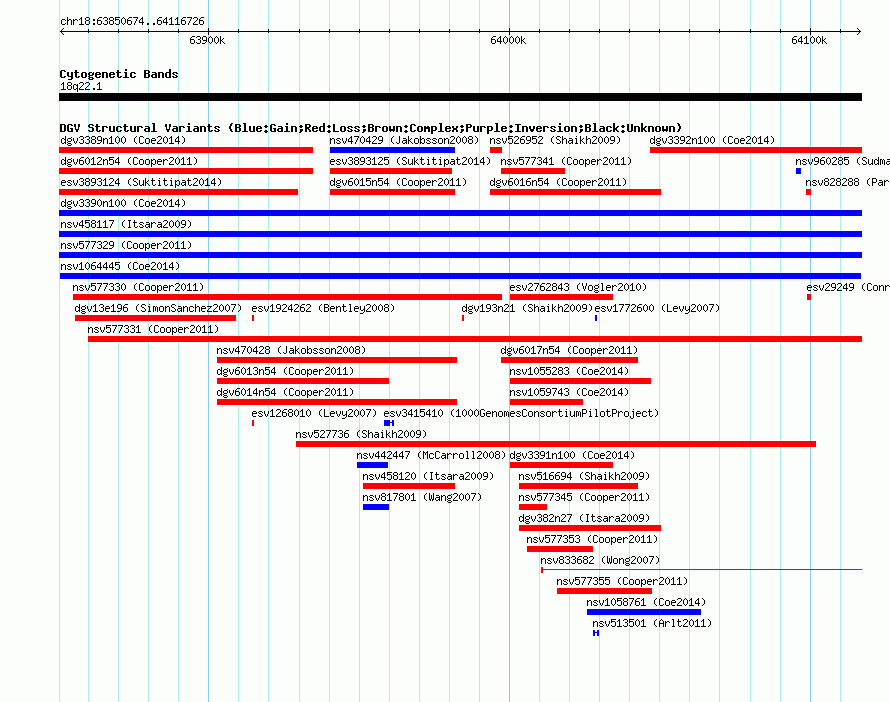Open esv3415410 1000Genomes pilot variant

coord(389,423)
